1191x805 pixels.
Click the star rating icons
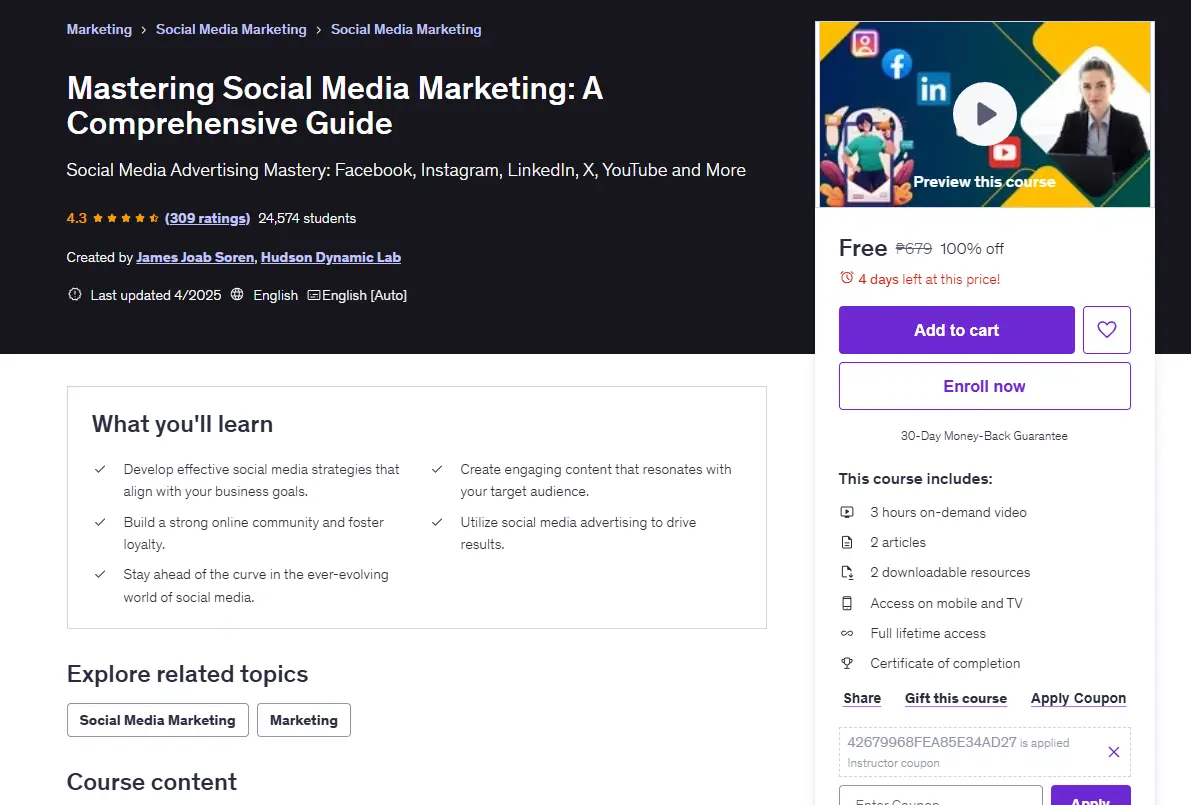(x=125, y=218)
